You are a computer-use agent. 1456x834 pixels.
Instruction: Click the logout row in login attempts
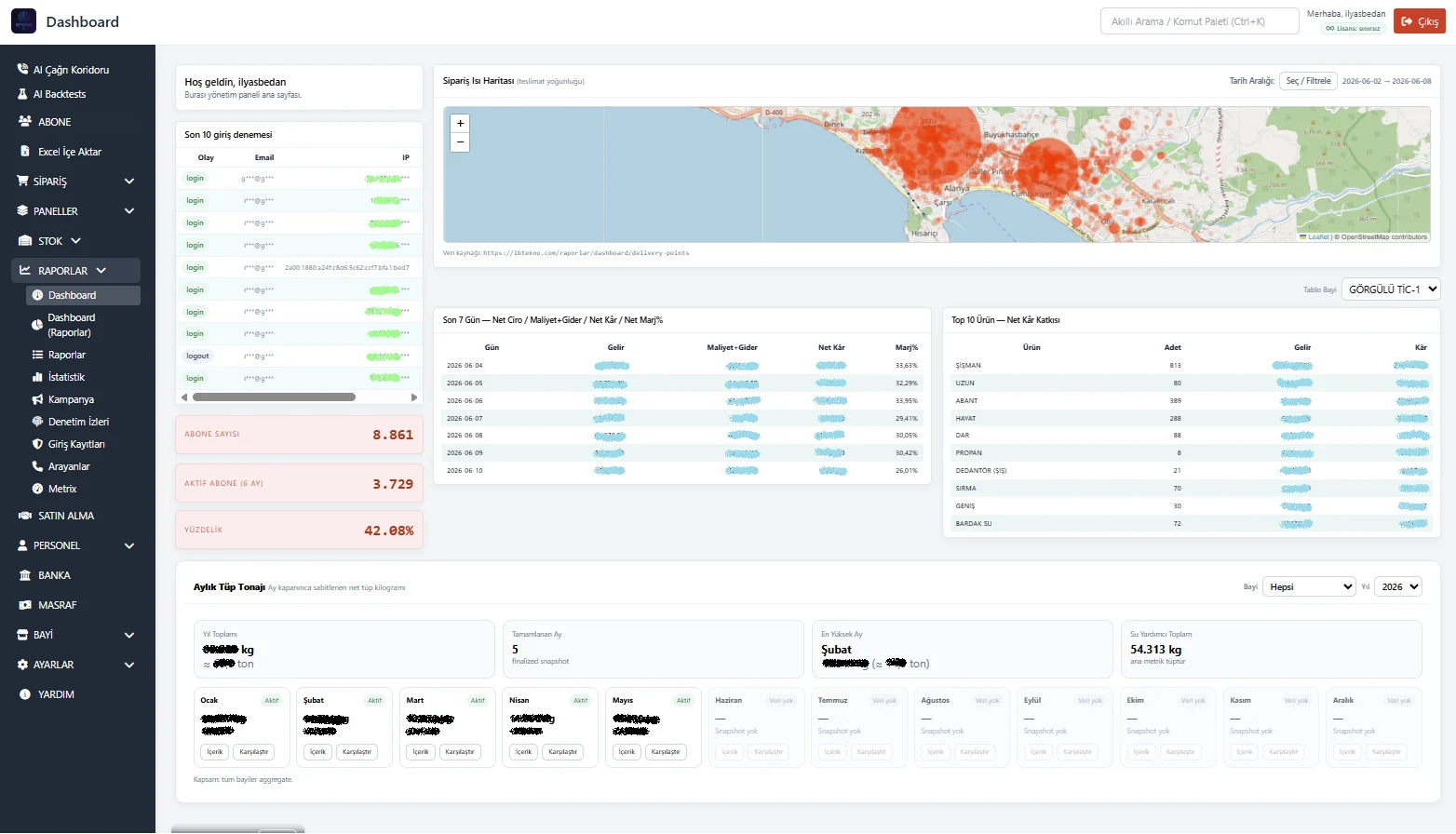click(299, 356)
